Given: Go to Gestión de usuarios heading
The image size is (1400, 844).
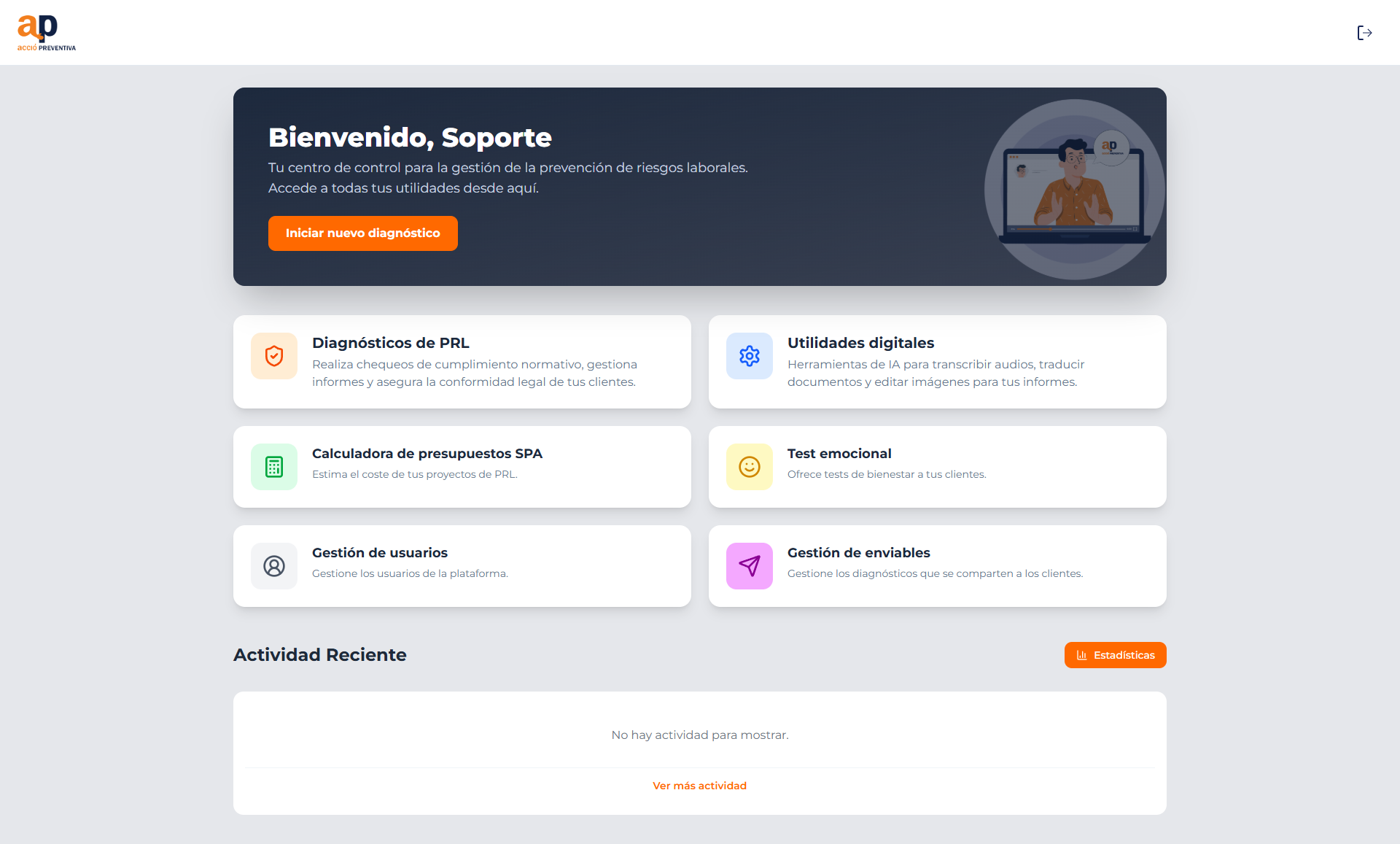Looking at the screenshot, I should (x=380, y=553).
